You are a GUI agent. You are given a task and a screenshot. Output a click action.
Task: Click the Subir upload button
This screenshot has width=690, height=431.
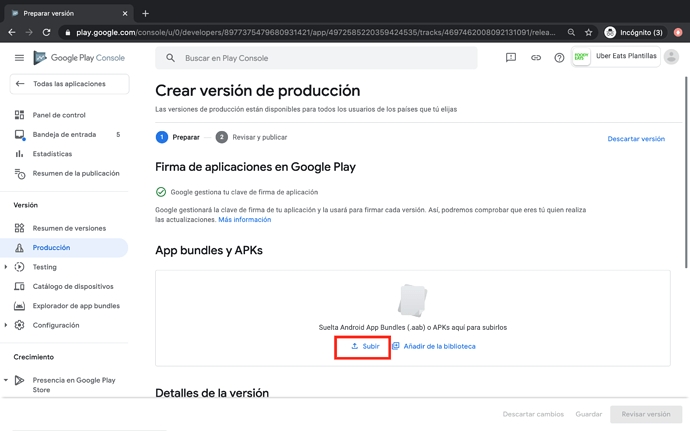[x=364, y=346]
